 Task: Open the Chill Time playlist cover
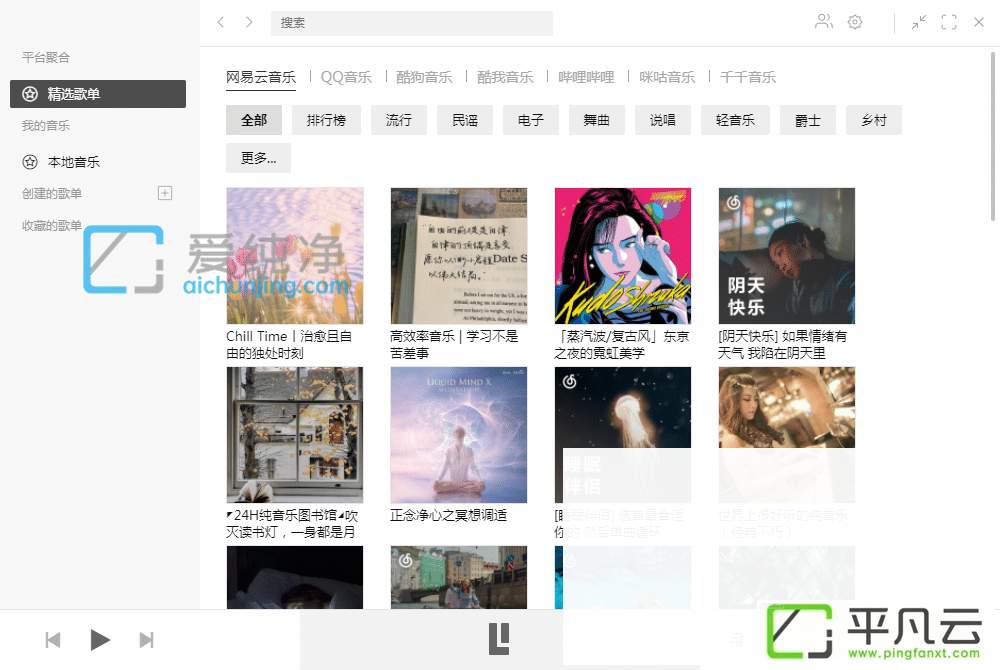click(x=295, y=256)
